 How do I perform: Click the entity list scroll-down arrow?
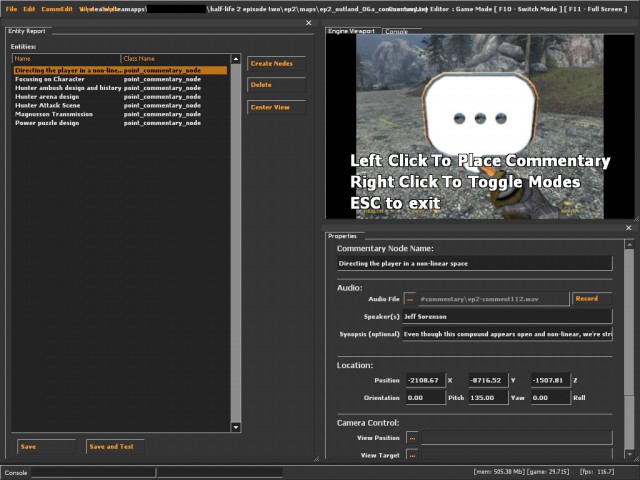coord(236,427)
